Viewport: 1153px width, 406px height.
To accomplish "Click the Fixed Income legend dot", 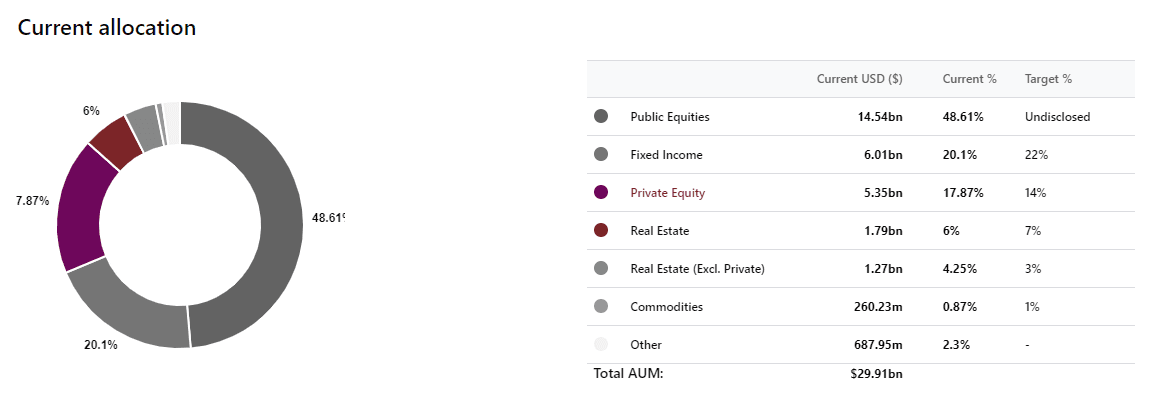I will pyautogui.click(x=601, y=154).
